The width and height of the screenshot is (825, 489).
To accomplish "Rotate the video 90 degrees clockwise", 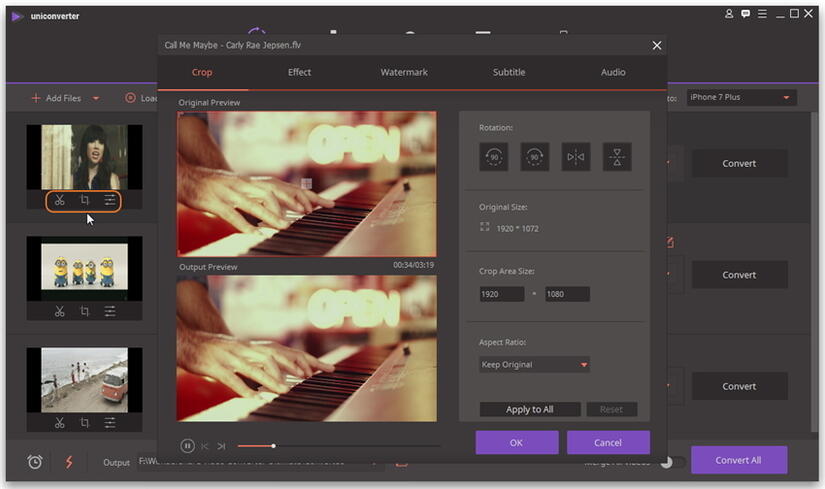I will [535, 157].
